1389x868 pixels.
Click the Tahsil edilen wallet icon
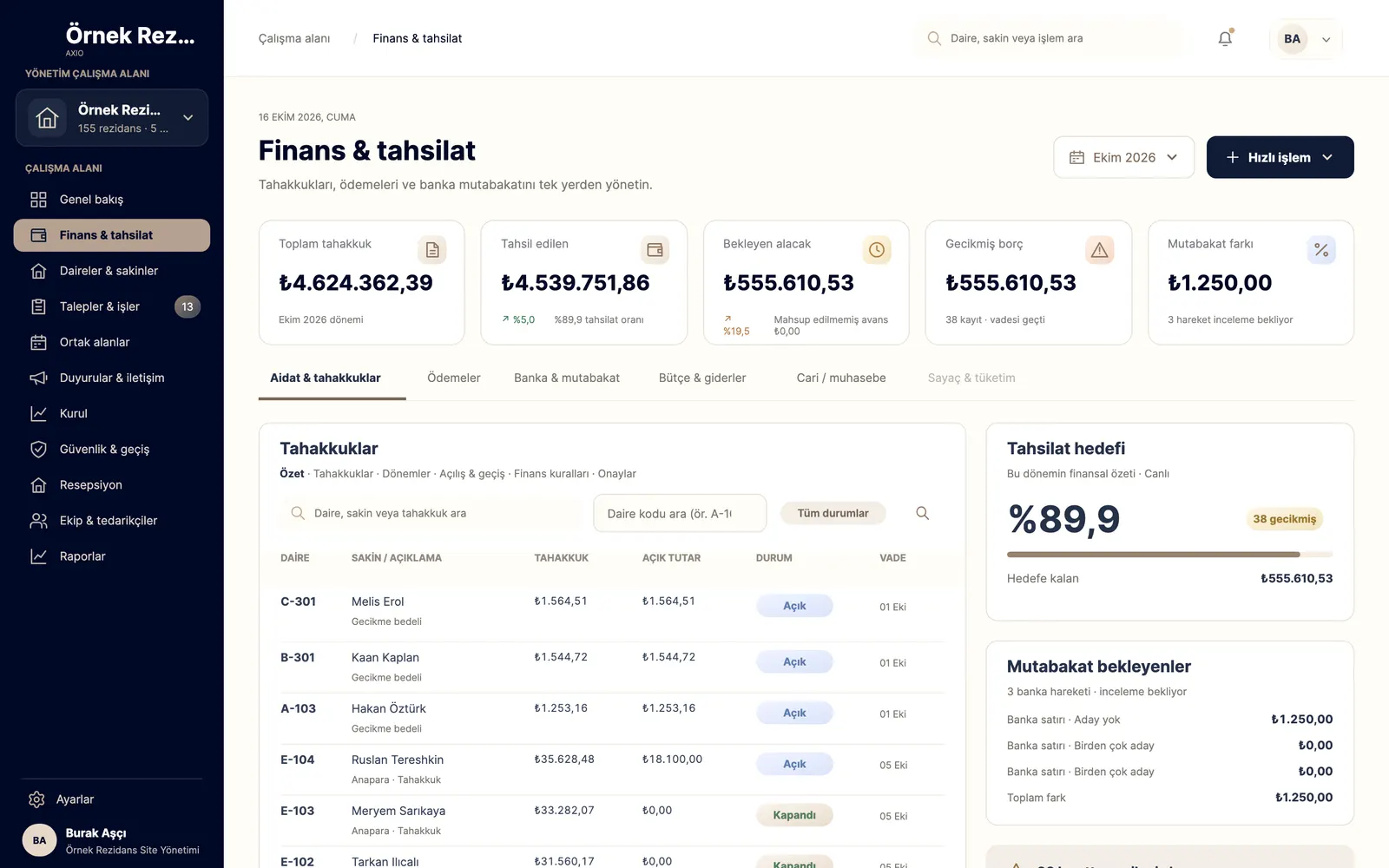pyautogui.click(x=655, y=250)
